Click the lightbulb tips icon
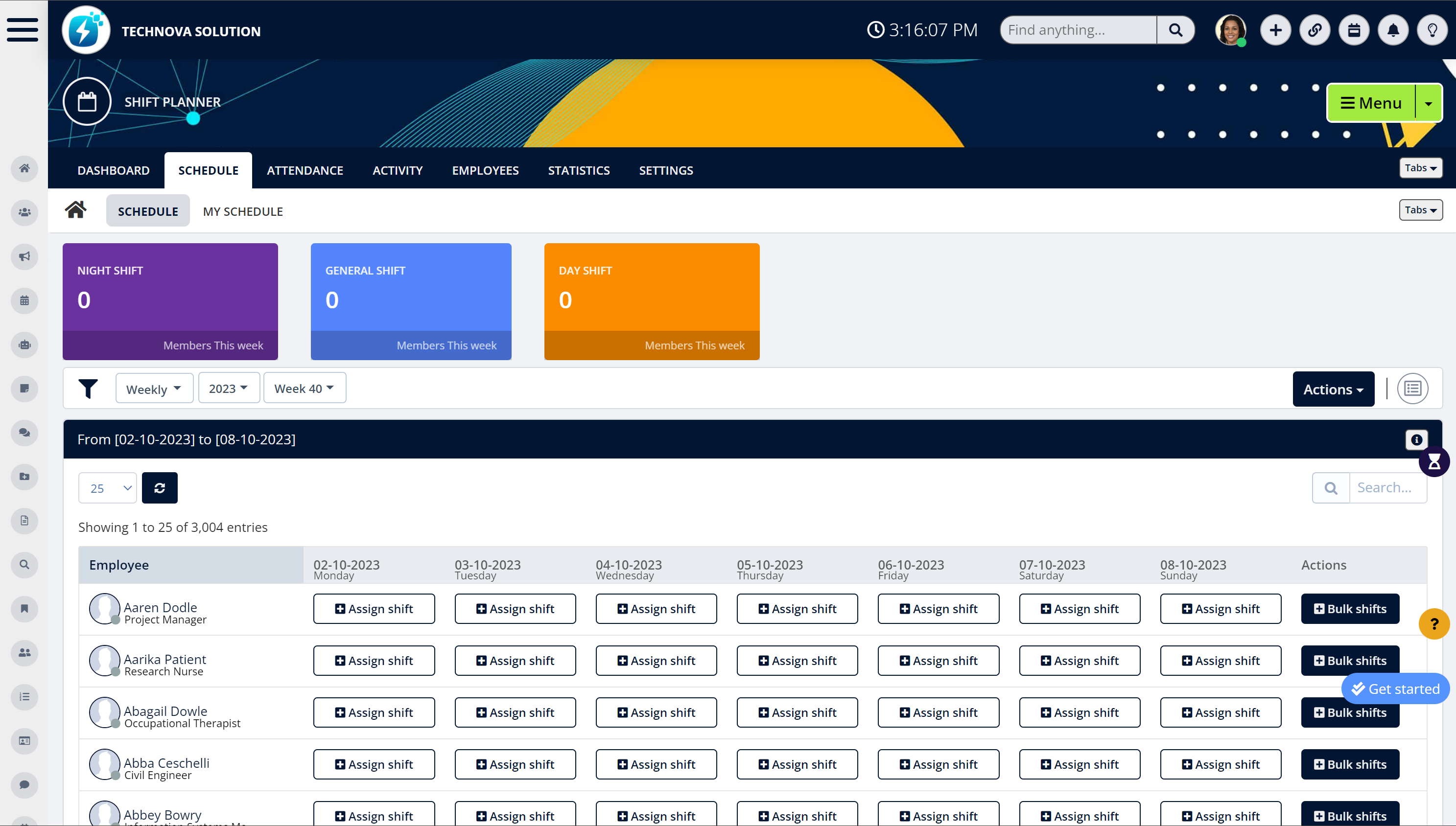The height and width of the screenshot is (826, 1456). pyautogui.click(x=1432, y=30)
